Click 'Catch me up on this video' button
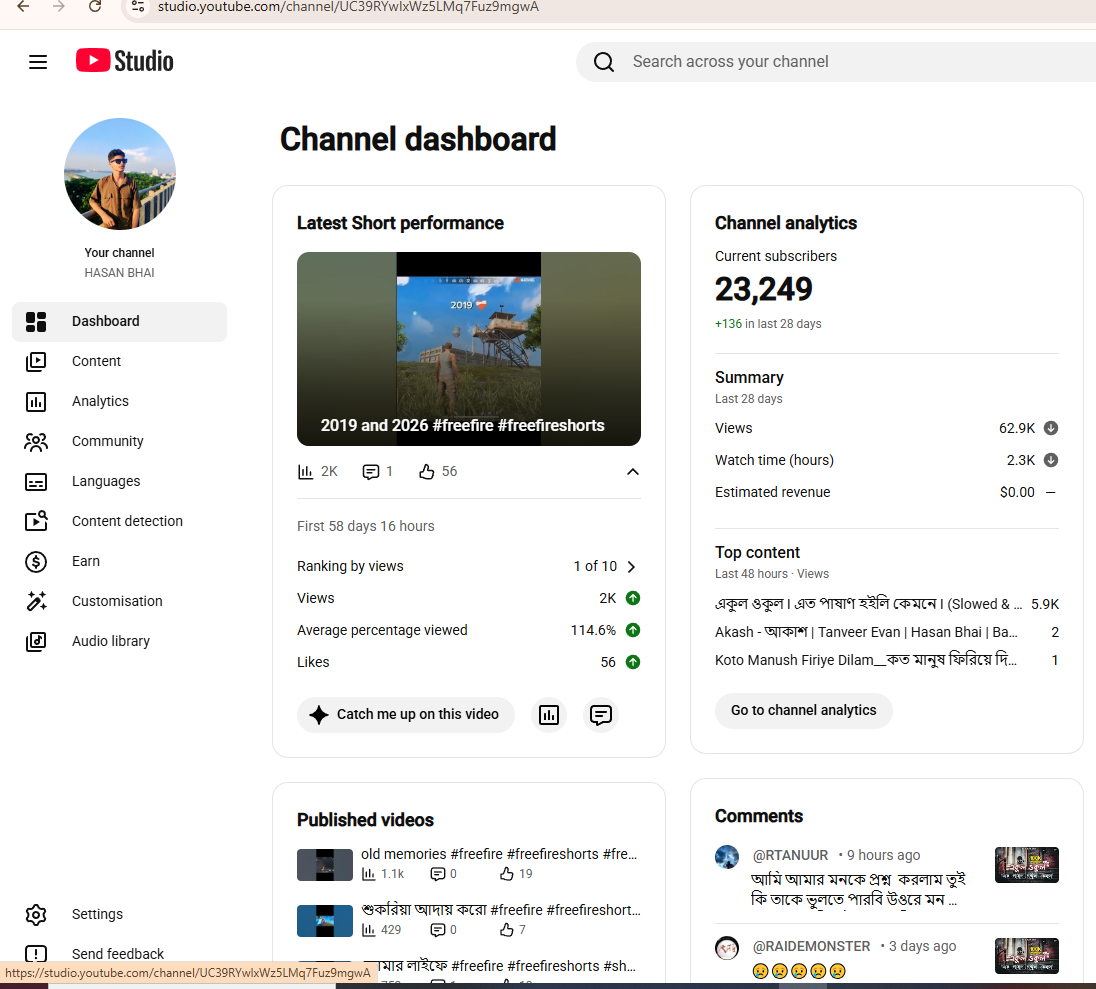 [x=405, y=714]
